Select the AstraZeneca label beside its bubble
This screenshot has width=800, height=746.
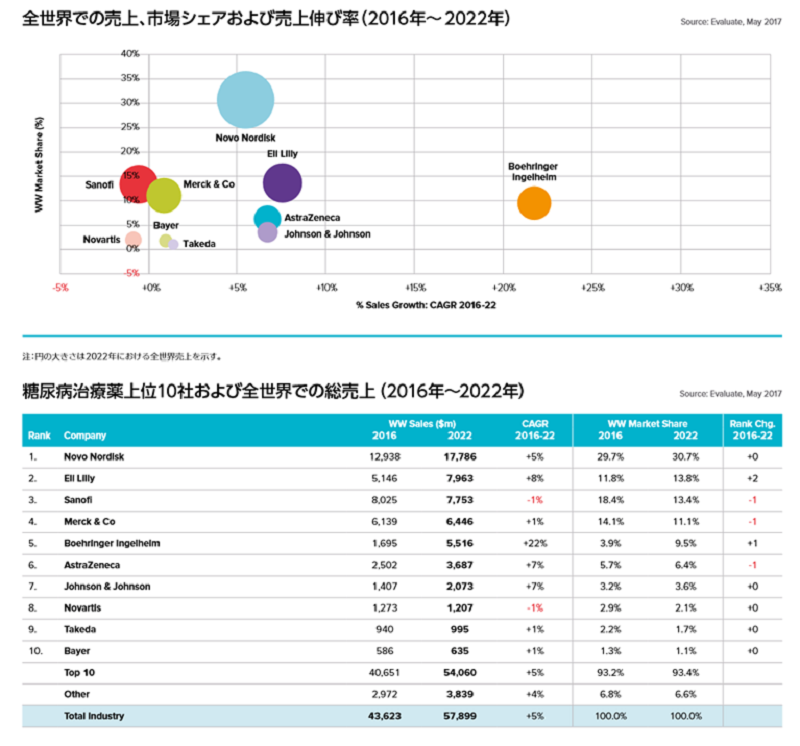(x=312, y=218)
